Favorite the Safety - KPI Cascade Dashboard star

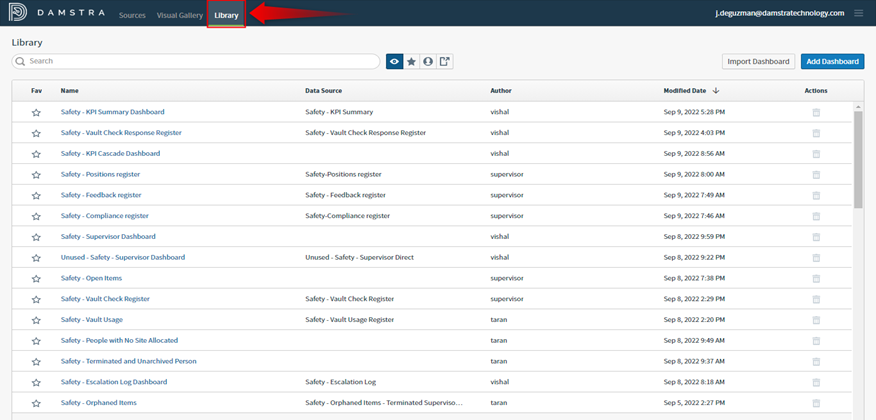tap(36, 154)
